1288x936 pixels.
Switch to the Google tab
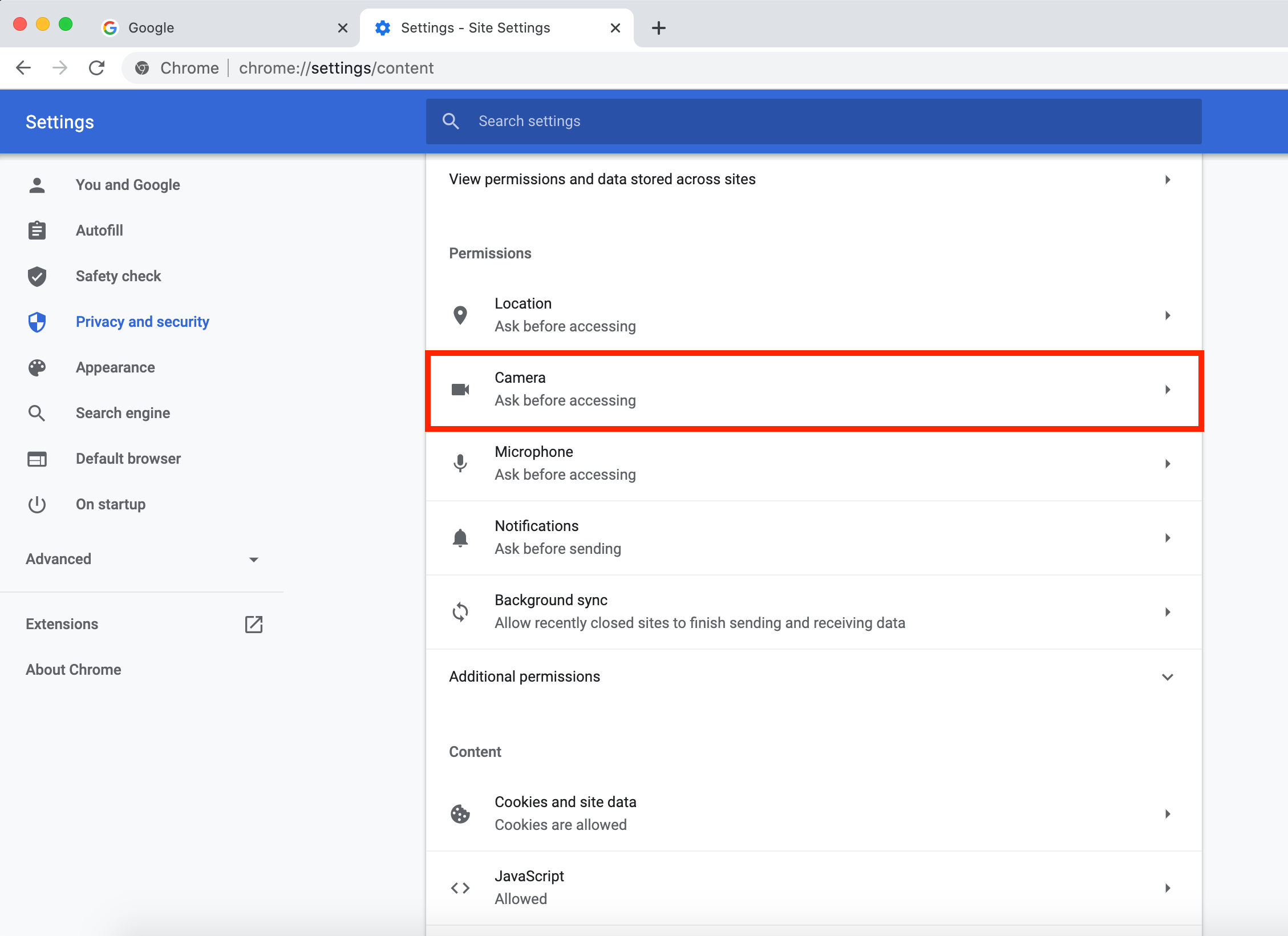[x=217, y=28]
